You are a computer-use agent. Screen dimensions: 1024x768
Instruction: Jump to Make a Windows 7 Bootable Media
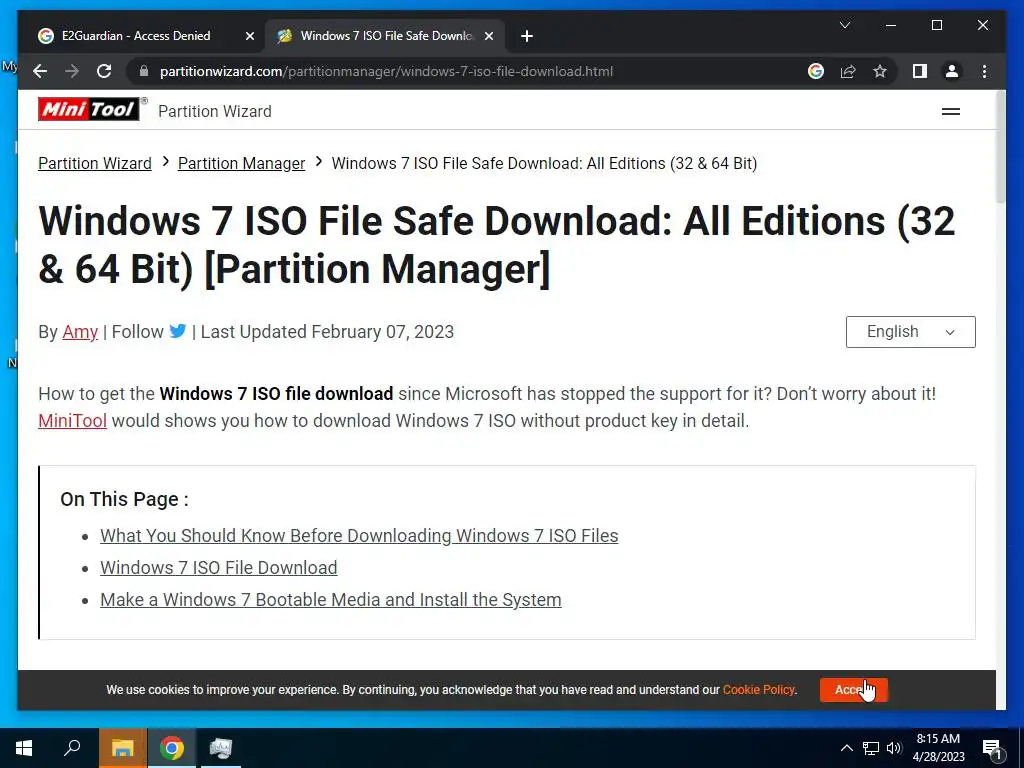330,600
